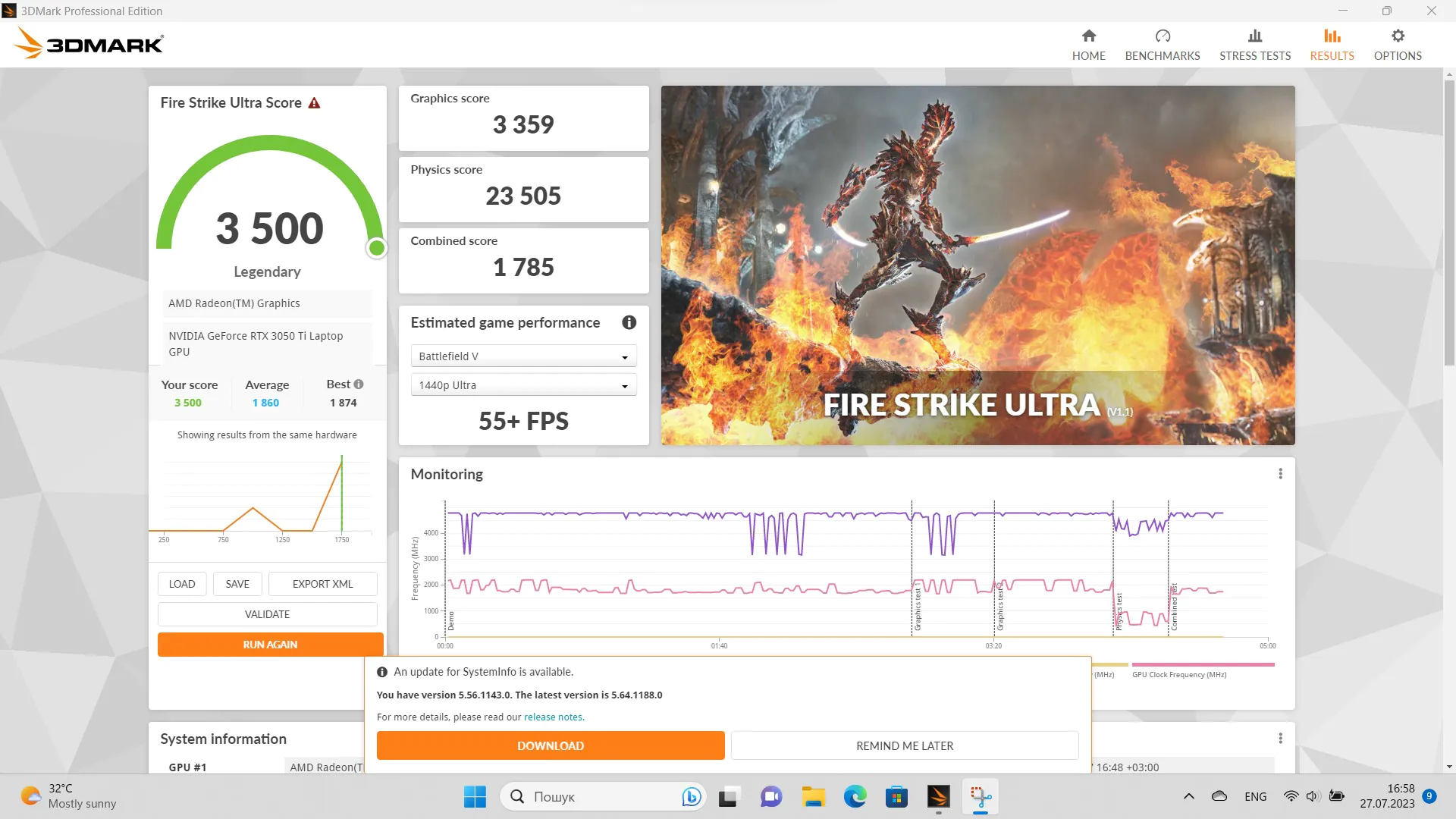
Task: Click the battery status icon
Action: (1337, 796)
